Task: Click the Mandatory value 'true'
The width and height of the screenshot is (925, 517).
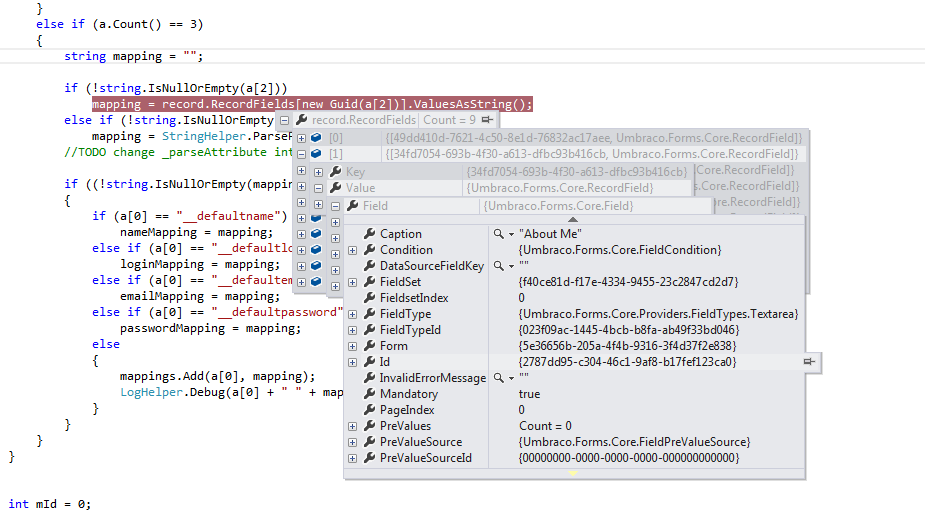Action: point(529,394)
